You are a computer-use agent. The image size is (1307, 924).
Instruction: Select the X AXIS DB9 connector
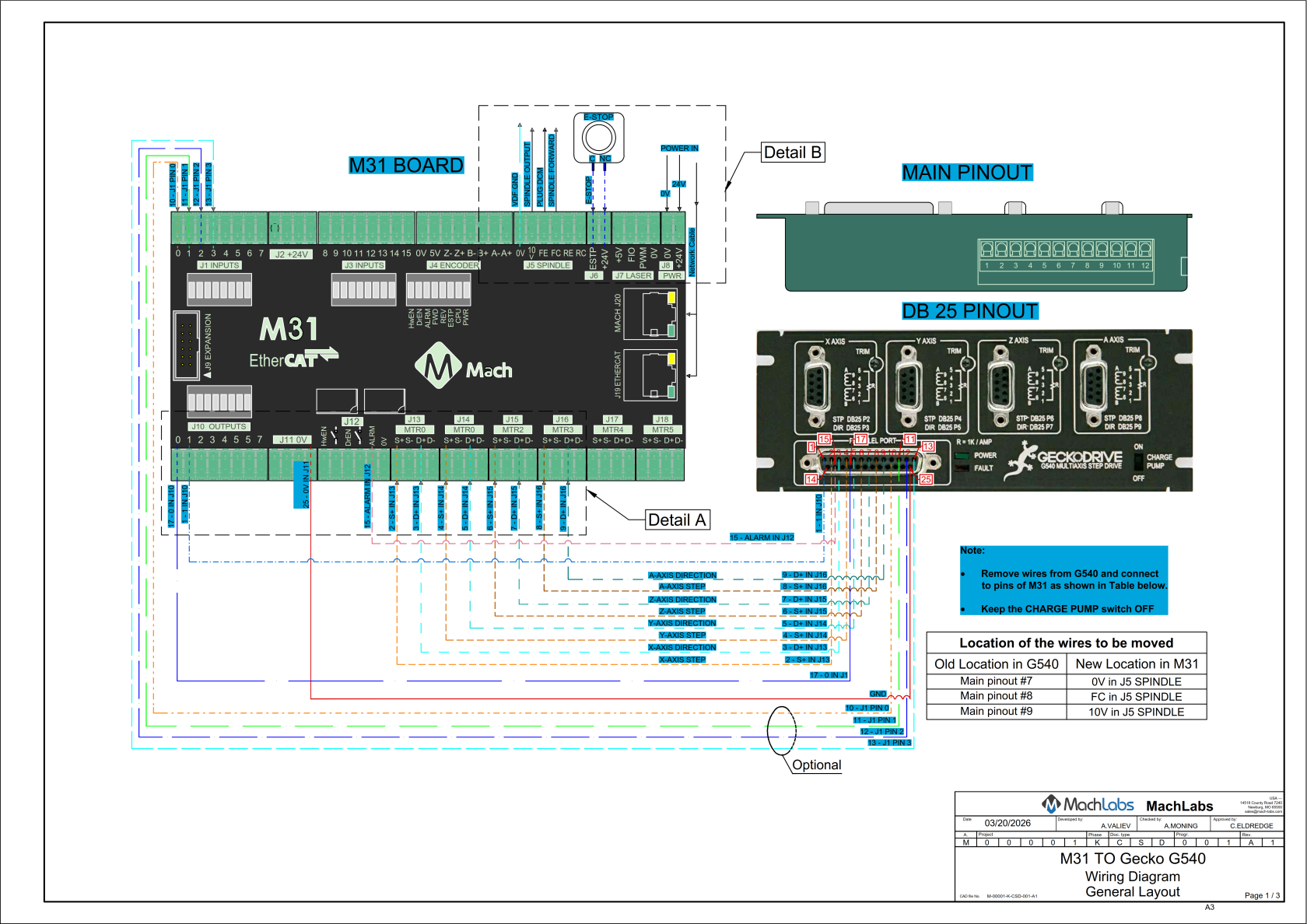816,387
